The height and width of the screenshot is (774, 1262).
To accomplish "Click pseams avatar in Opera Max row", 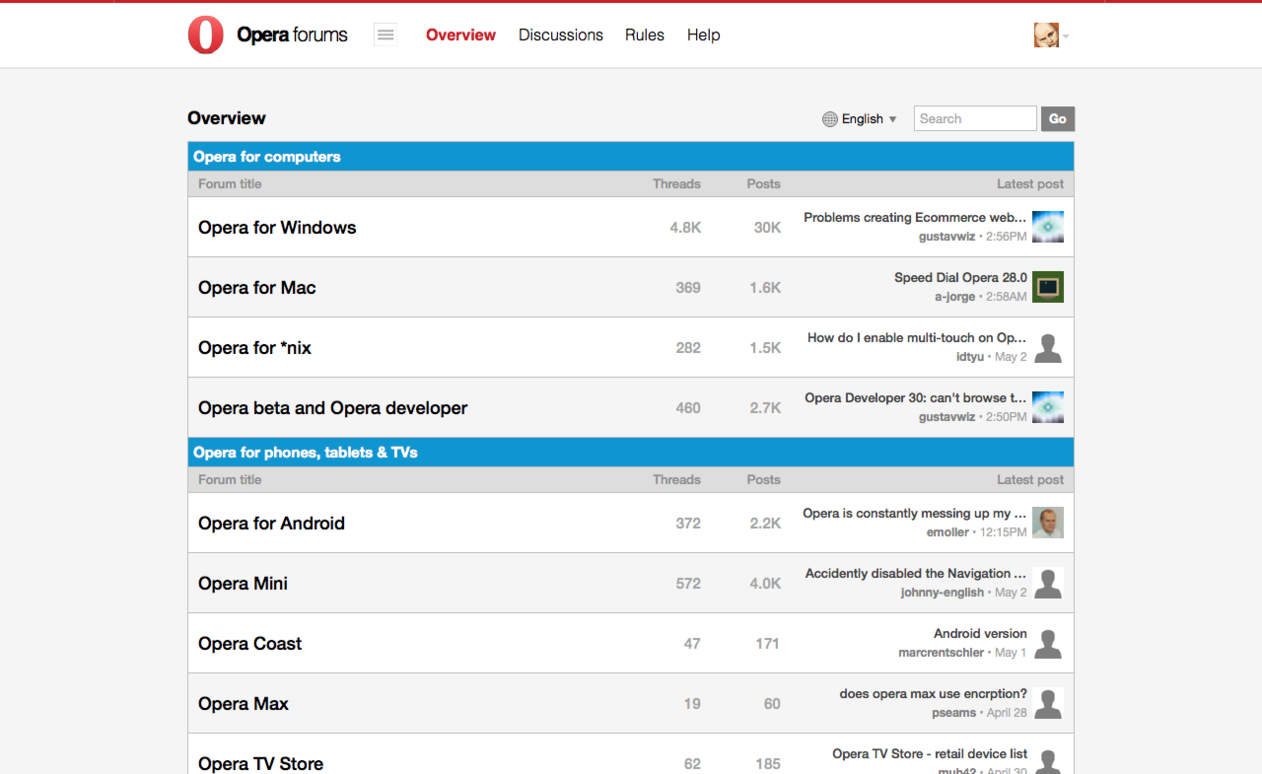I will pyautogui.click(x=1048, y=703).
